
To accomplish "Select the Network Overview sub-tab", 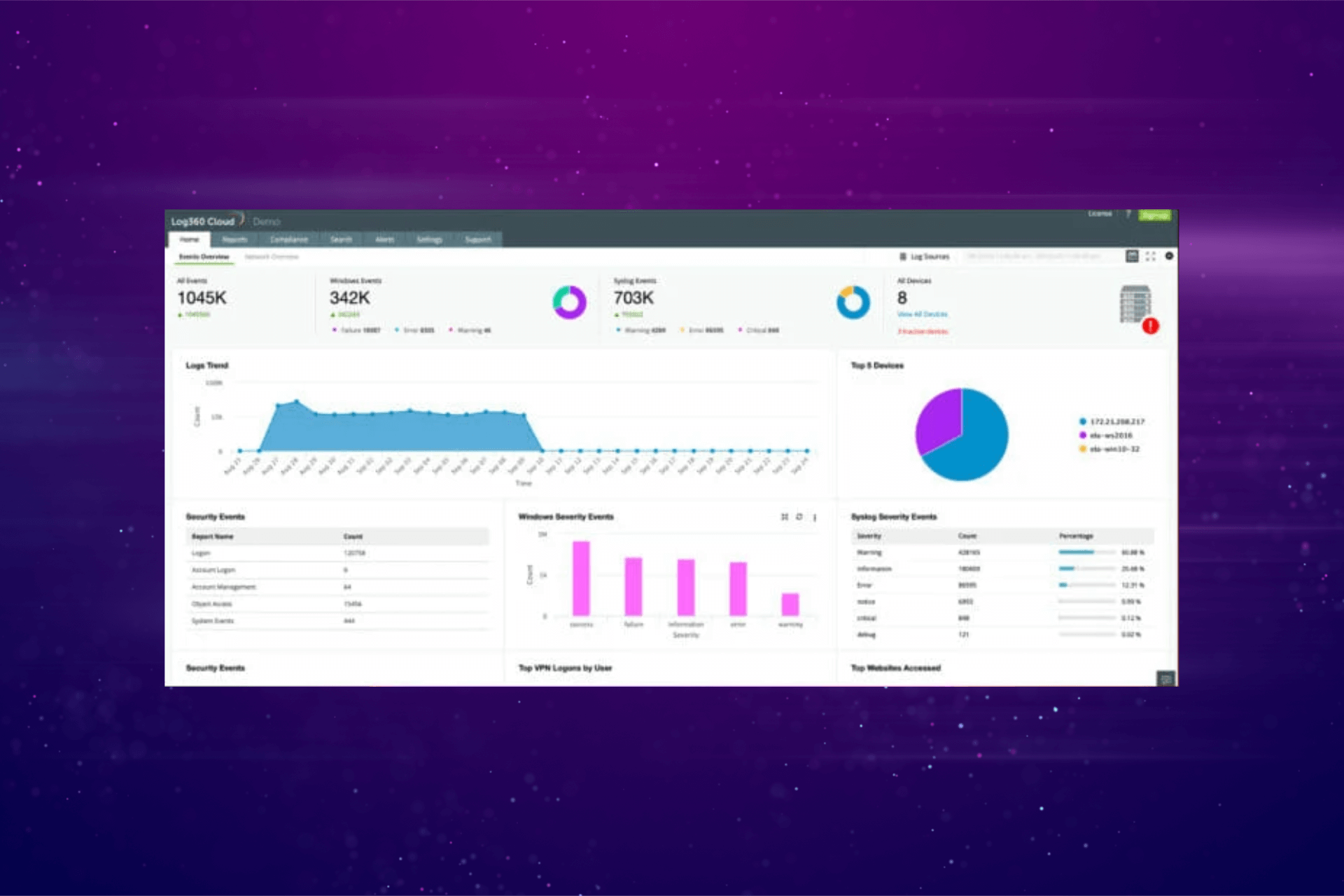I will [272, 257].
